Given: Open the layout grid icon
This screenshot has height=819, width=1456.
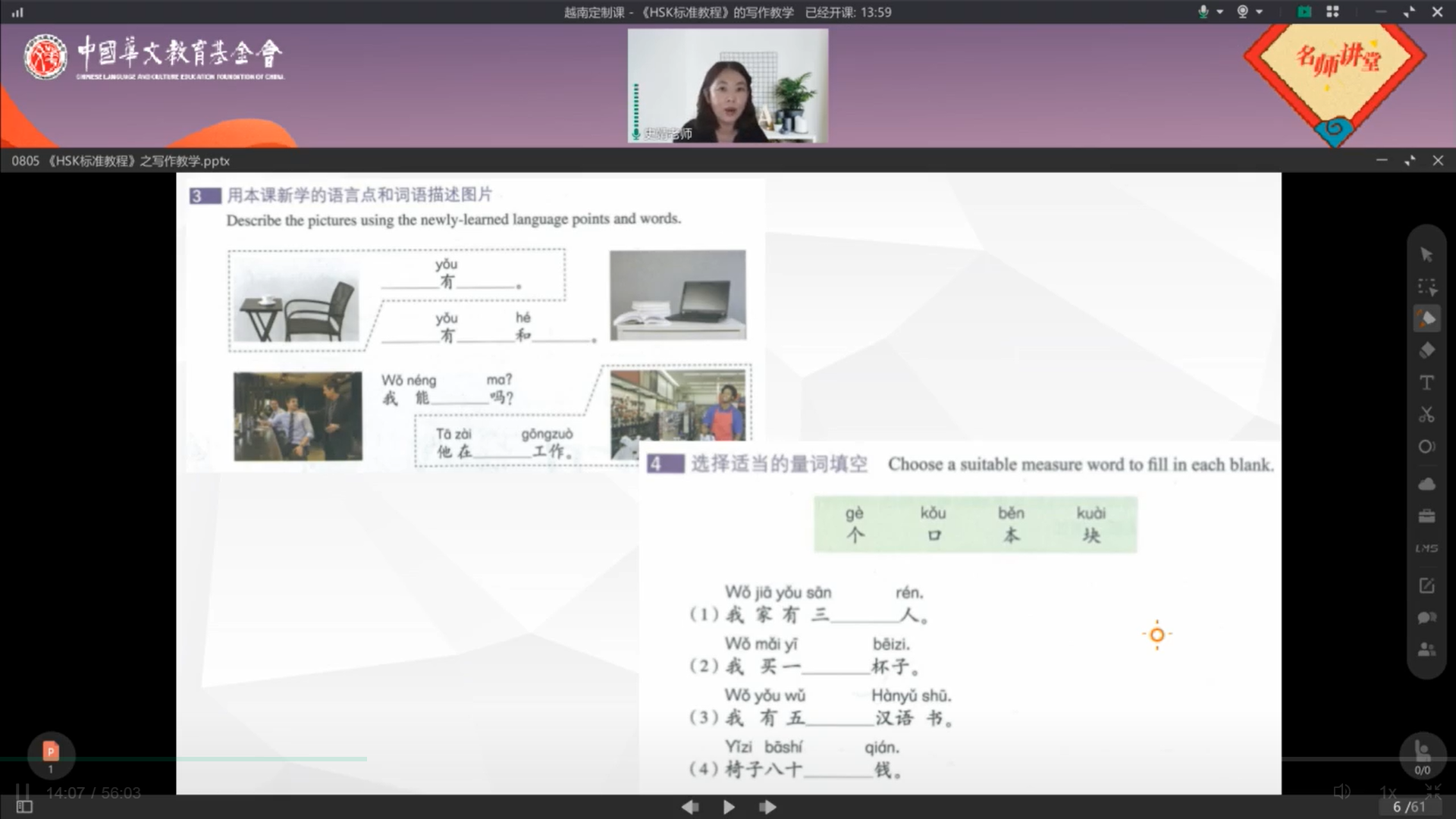Looking at the screenshot, I should click(1332, 11).
